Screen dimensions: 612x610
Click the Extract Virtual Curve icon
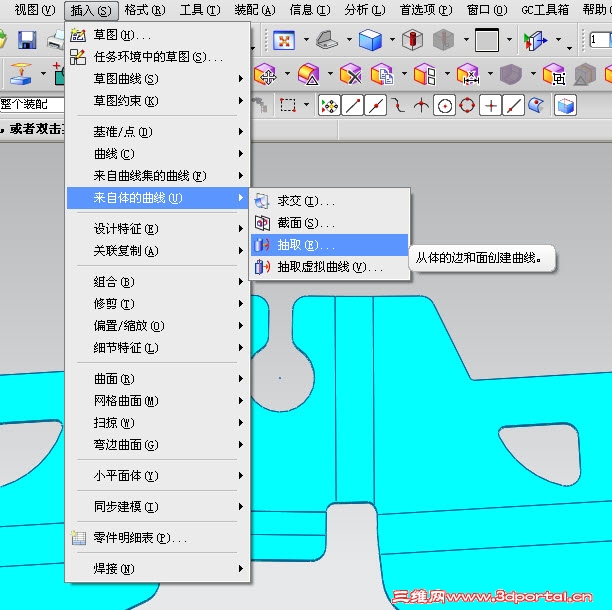point(262,267)
